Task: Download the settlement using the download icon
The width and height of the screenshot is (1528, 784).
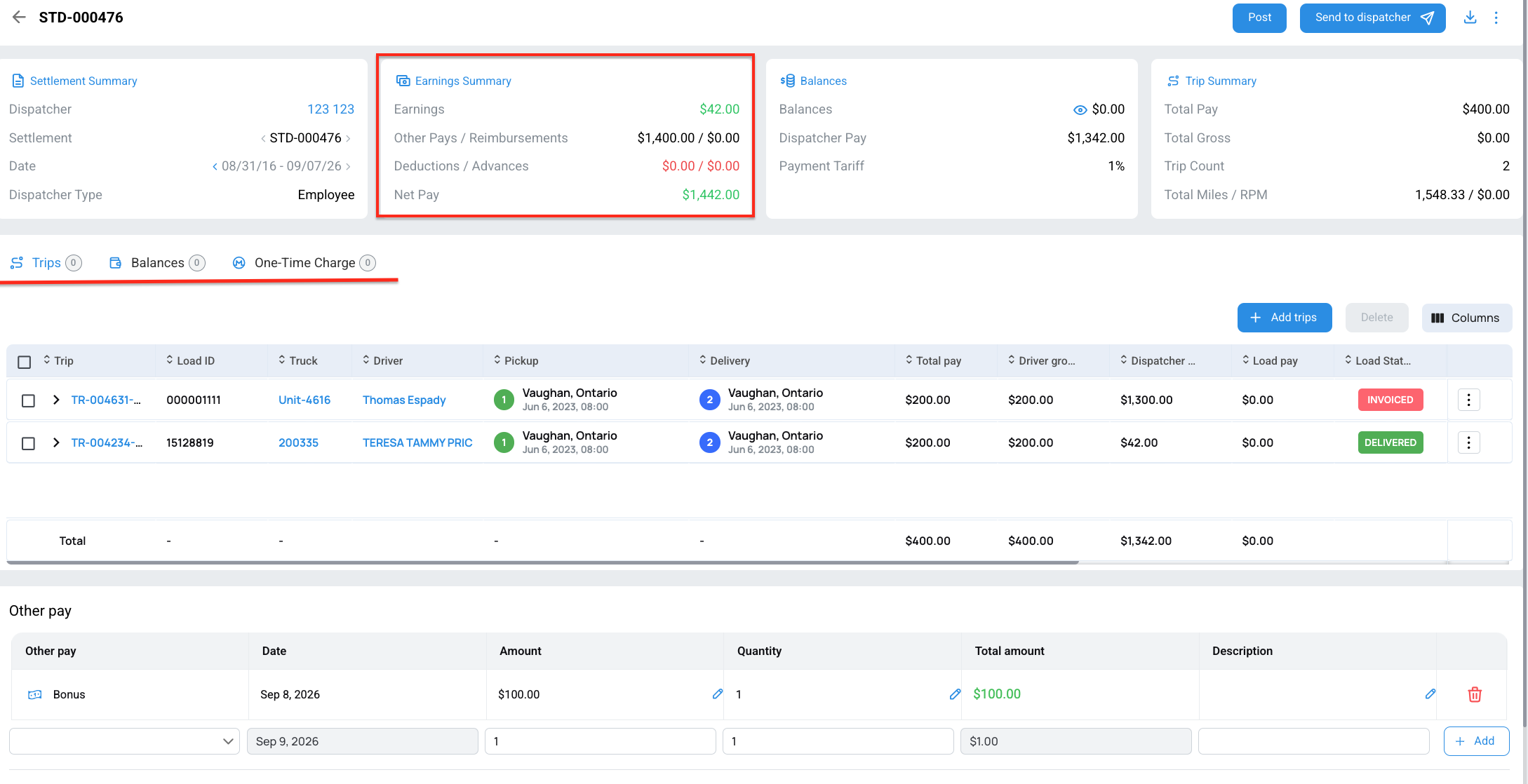Action: pyautogui.click(x=1470, y=18)
